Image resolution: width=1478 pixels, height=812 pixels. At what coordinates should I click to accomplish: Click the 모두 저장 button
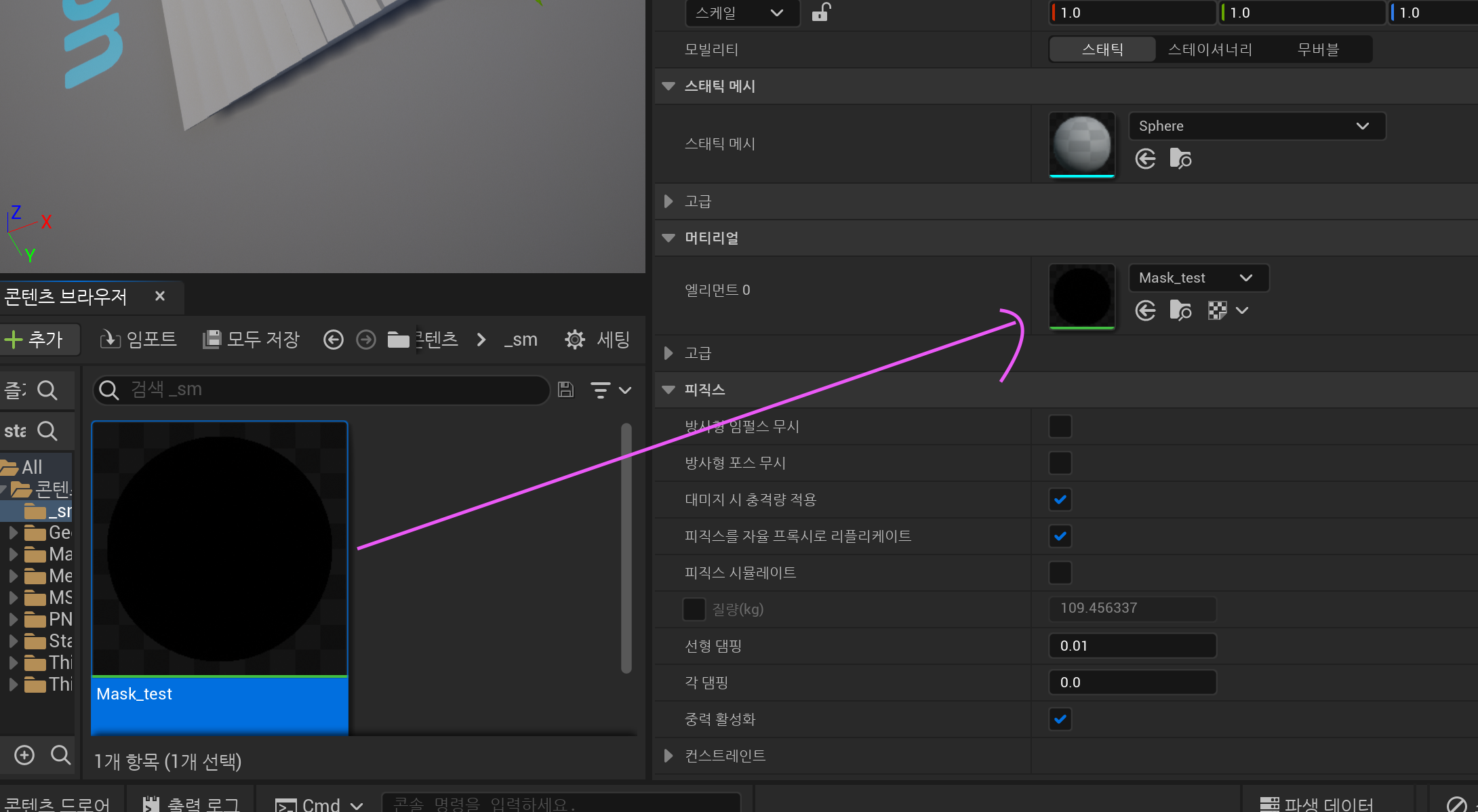[x=252, y=340]
